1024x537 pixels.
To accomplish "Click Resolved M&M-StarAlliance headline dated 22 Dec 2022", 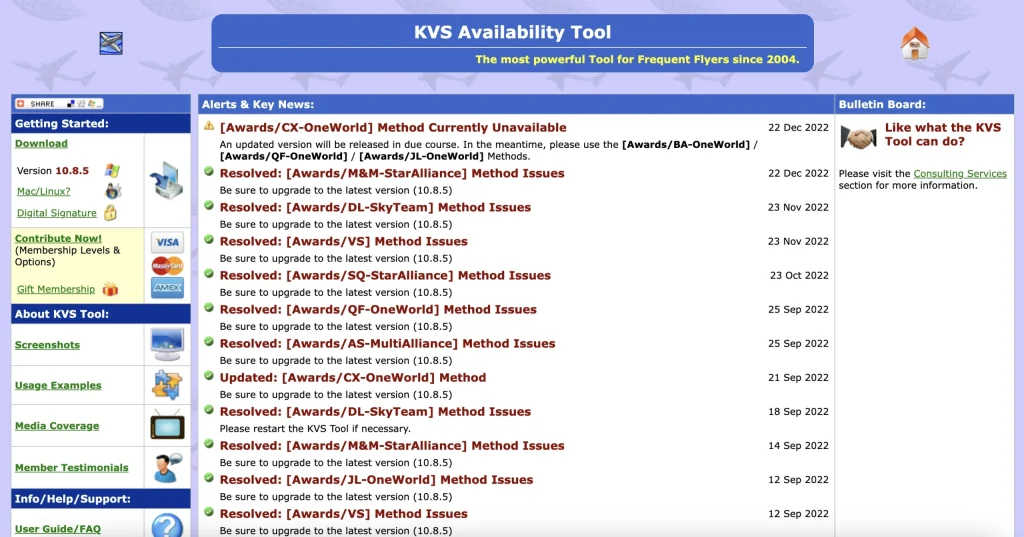I will coord(392,173).
